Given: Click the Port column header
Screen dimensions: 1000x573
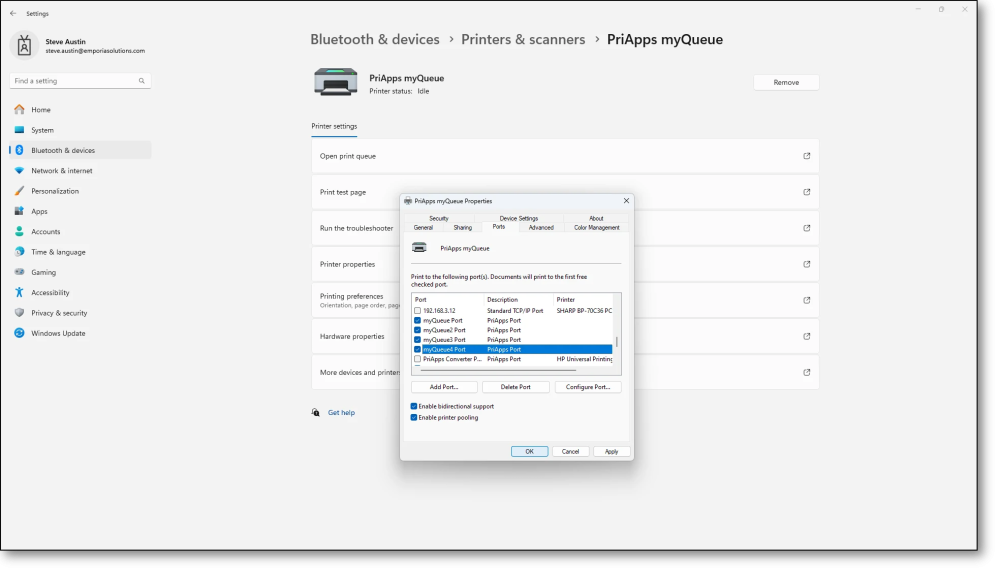Looking at the screenshot, I should tap(448, 300).
